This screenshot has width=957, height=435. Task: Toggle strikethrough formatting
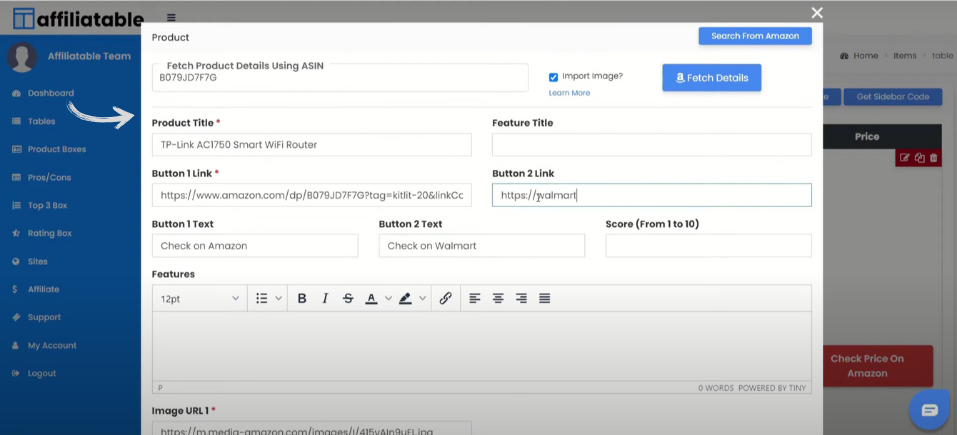pyautogui.click(x=348, y=298)
